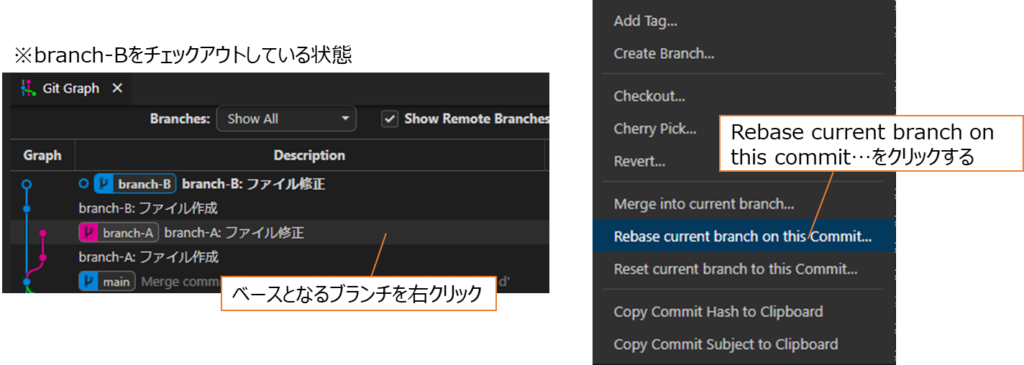Viewport: 1024px width, 365px height.
Task: Close the Git Graph tab
Action: point(117,88)
